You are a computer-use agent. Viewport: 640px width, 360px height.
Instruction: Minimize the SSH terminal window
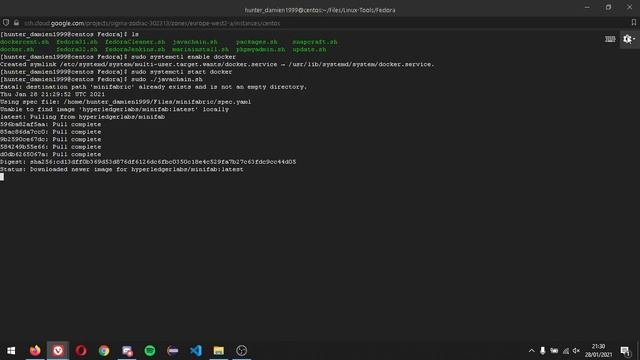[587, 7]
